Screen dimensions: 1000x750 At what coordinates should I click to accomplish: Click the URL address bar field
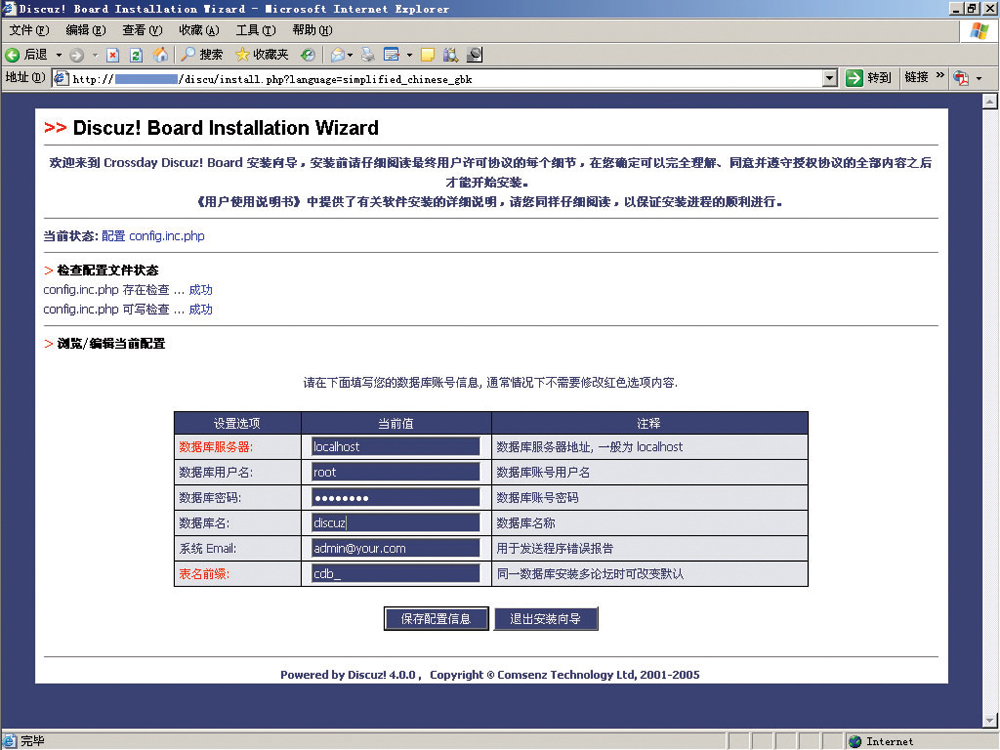445,78
